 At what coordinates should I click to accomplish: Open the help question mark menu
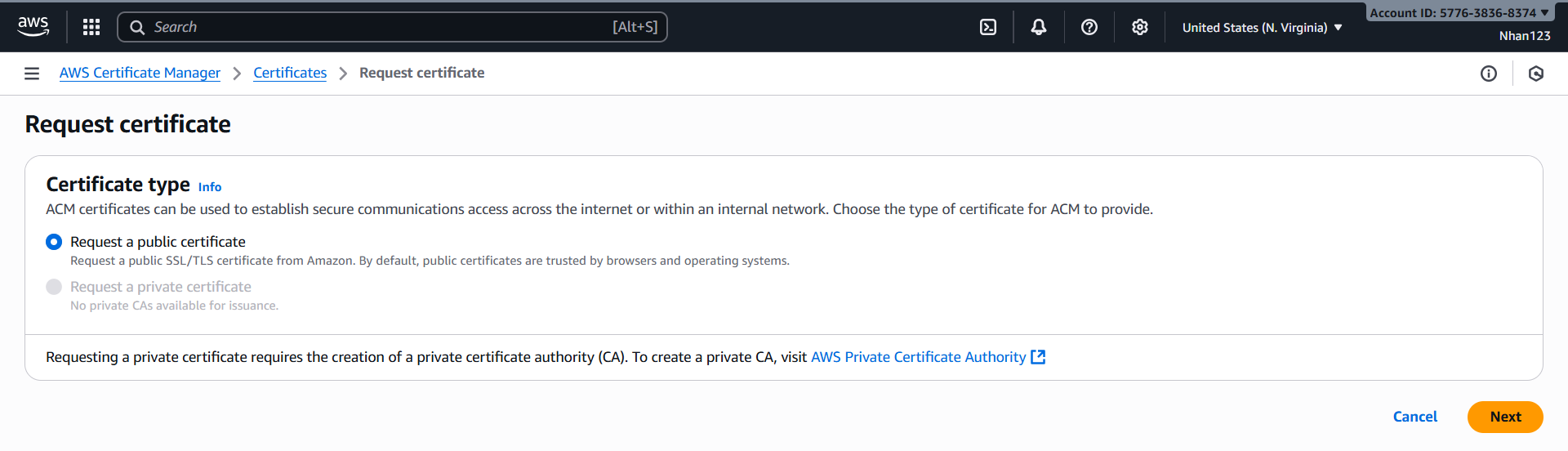pyautogui.click(x=1089, y=27)
